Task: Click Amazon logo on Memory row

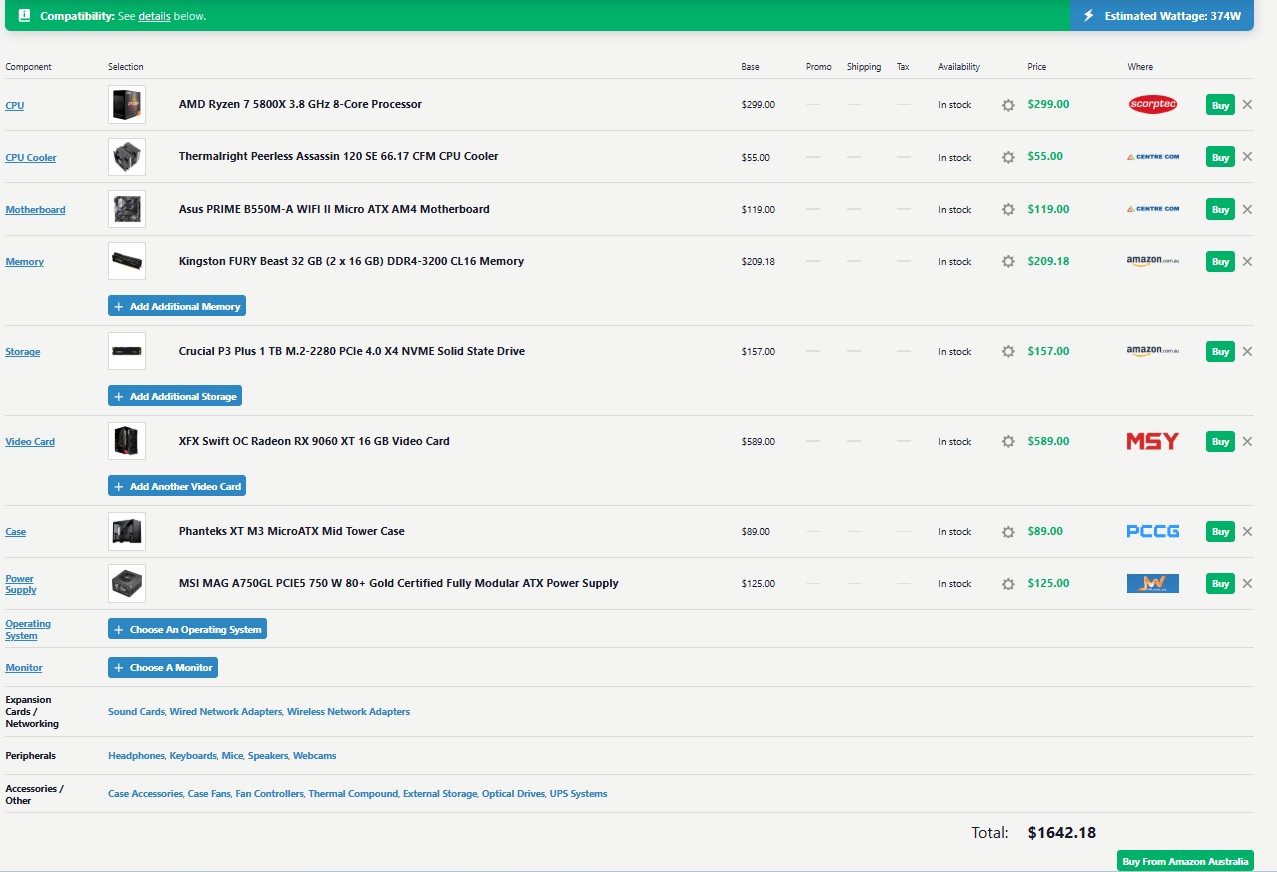Action: [1152, 261]
